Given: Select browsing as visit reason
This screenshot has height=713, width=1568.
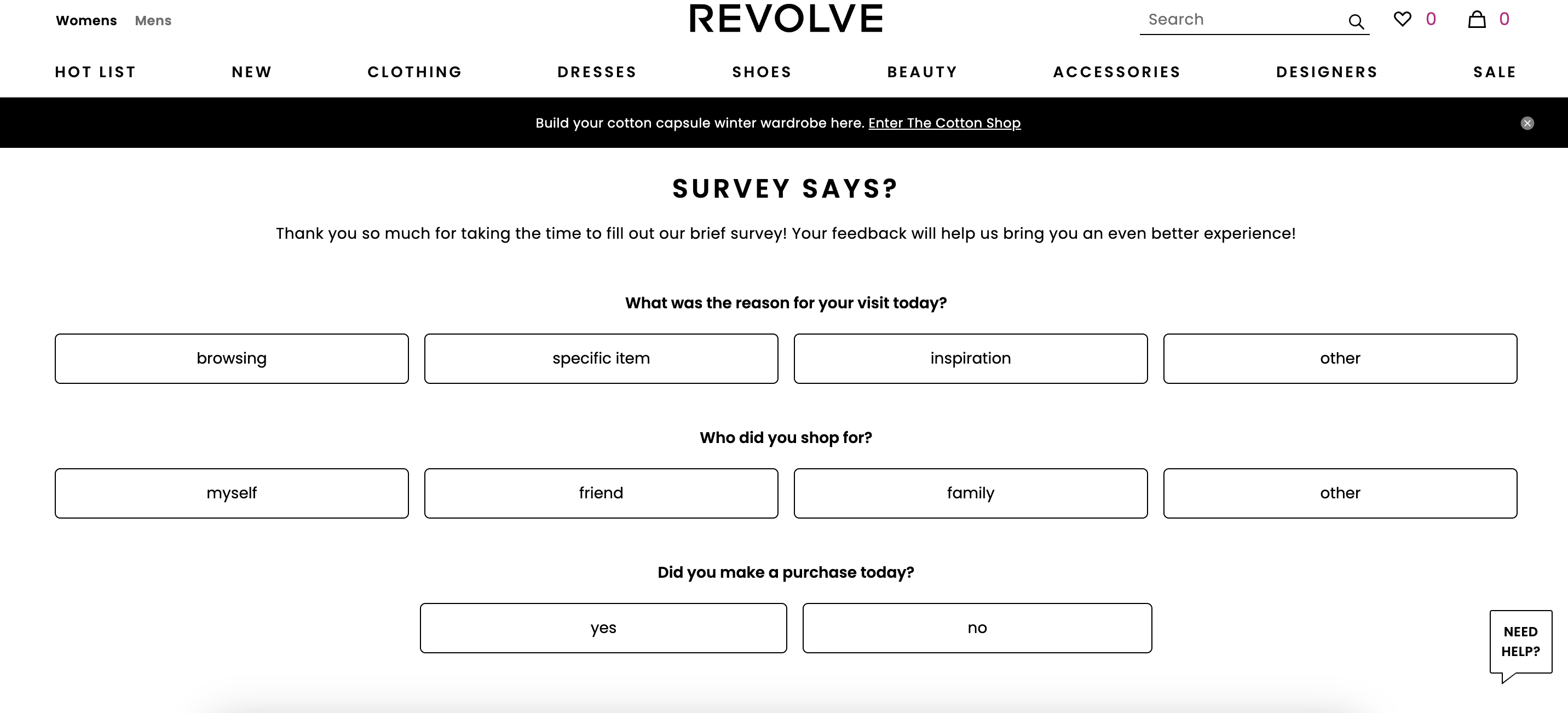Looking at the screenshot, I should pos(231,358).
